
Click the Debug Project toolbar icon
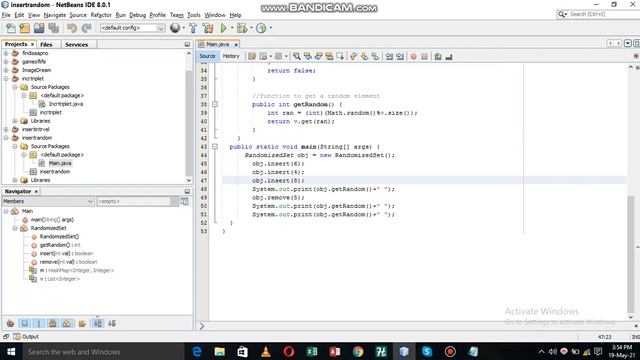point(242,28)
